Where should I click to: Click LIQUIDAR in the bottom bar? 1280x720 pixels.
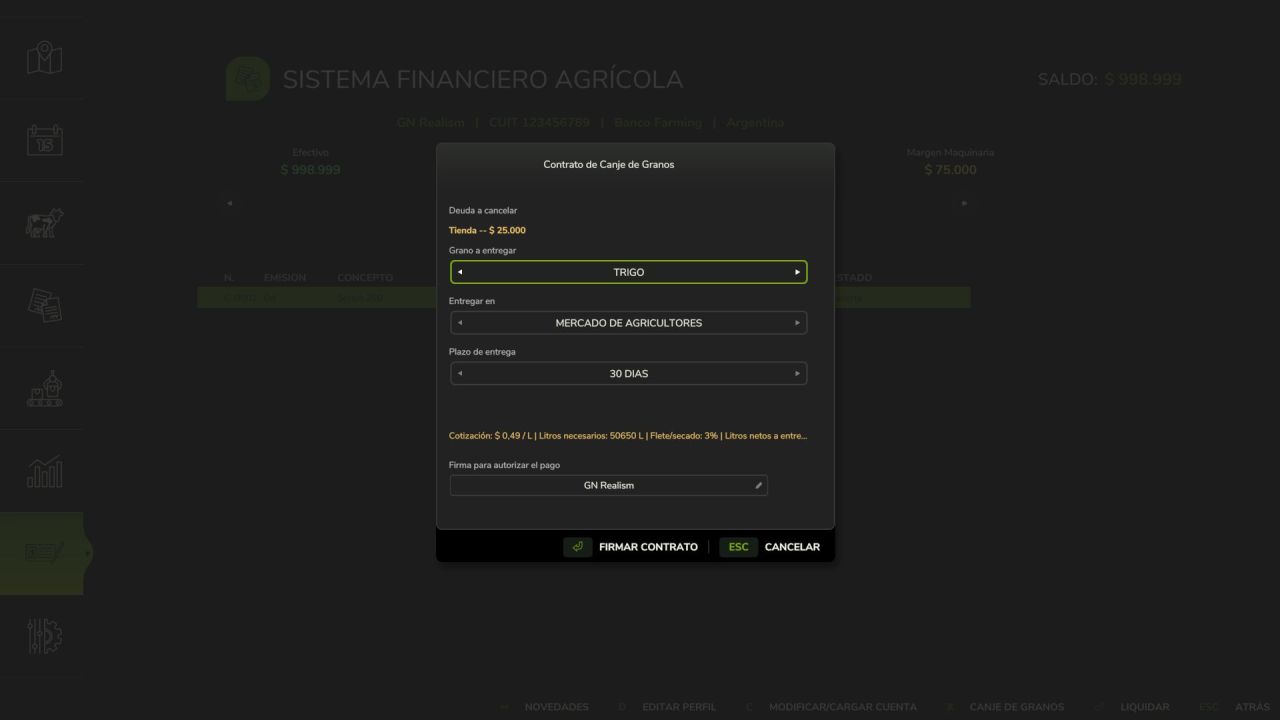pyautogui.click(x=1144, y=707)
